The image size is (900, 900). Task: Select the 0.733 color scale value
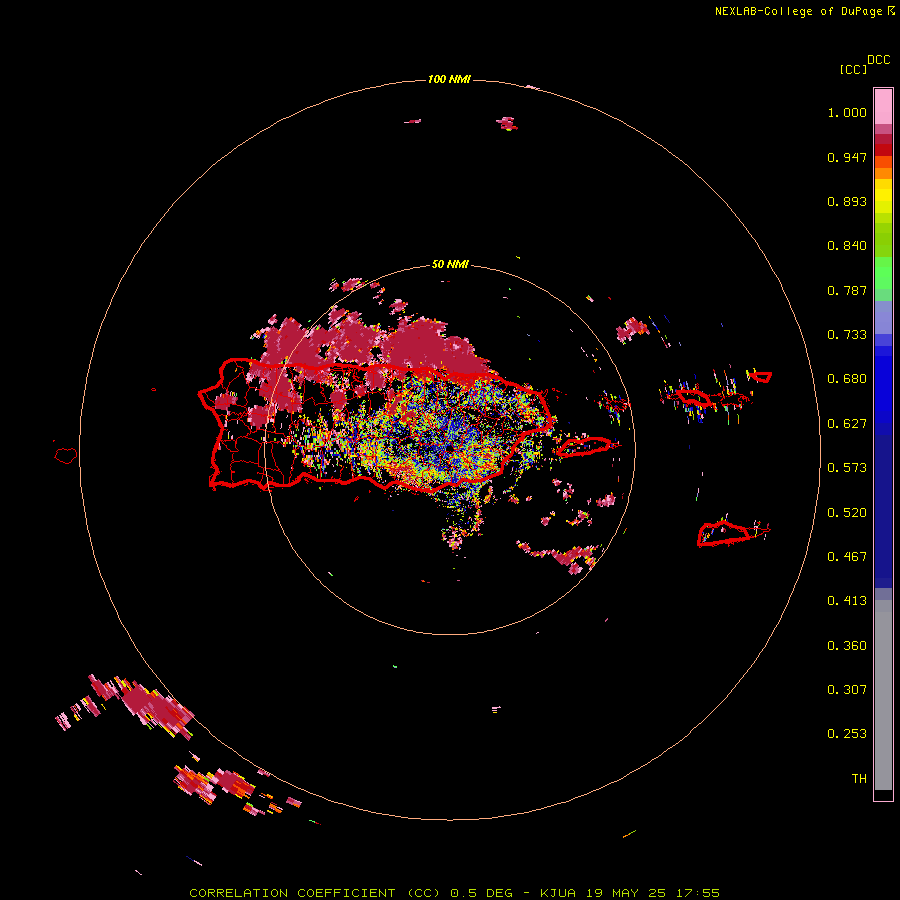847,335
